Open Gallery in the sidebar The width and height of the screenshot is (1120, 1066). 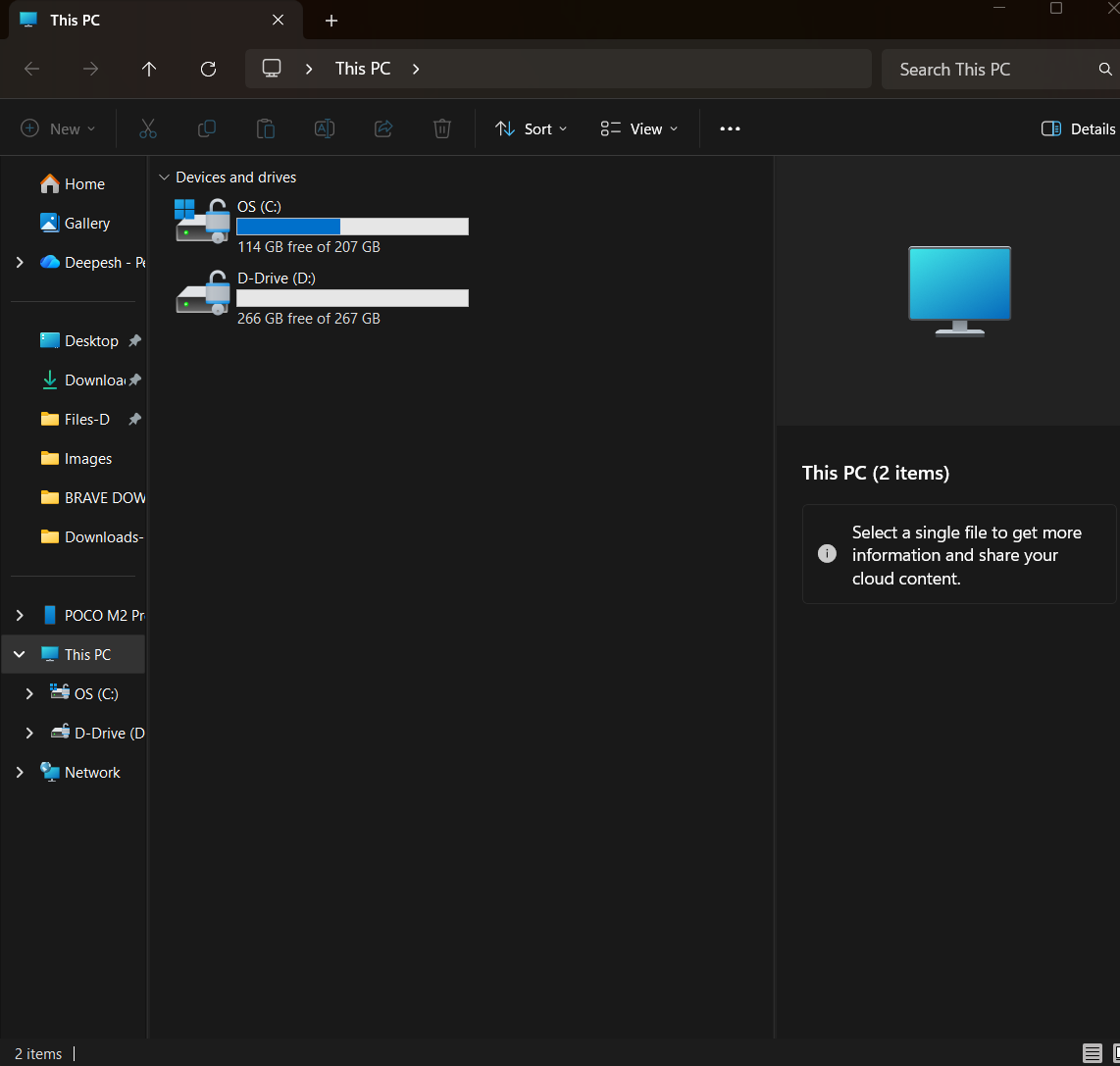tap(75, 224)
